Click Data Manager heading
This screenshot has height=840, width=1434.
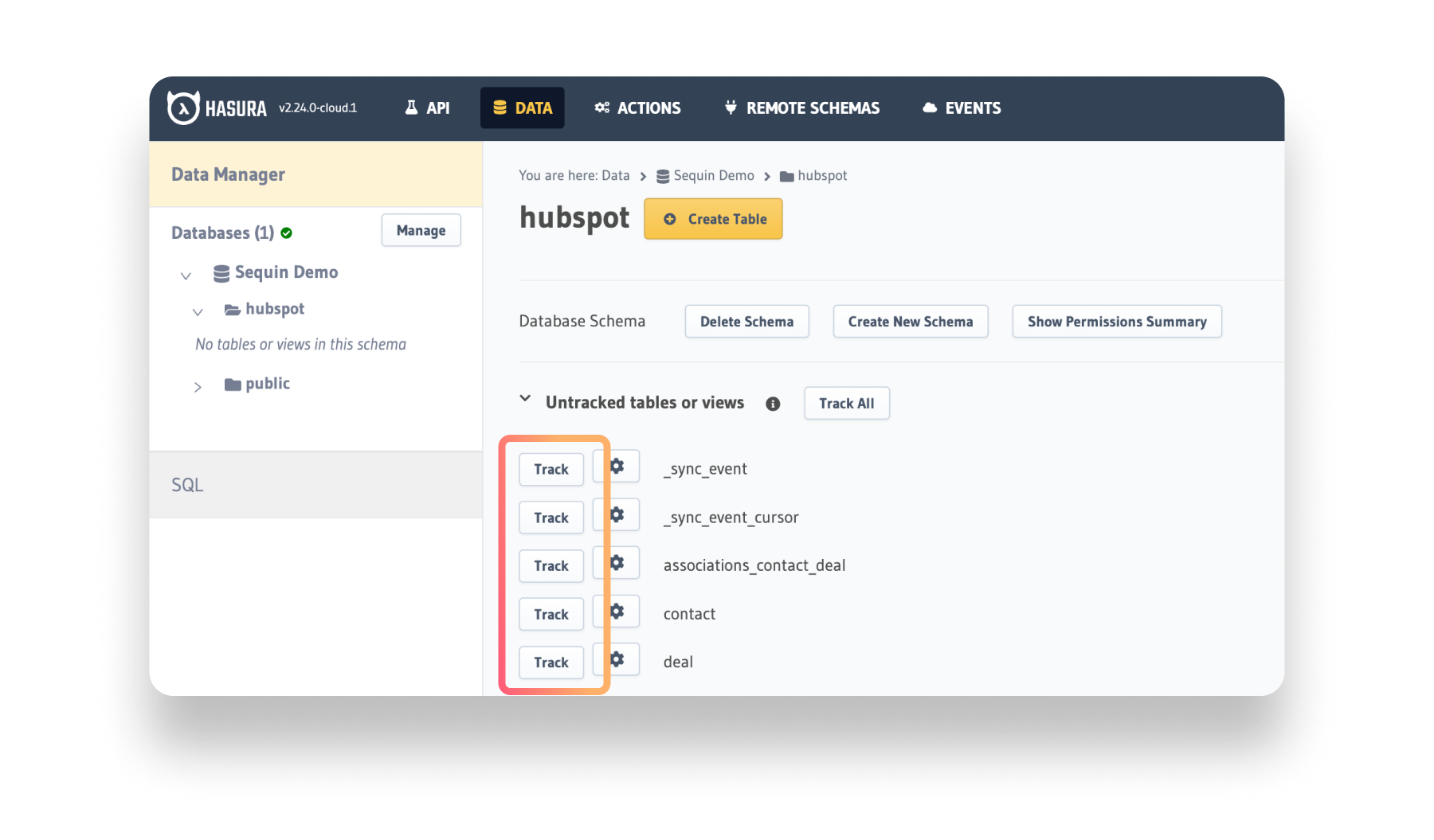pos(228,174)
